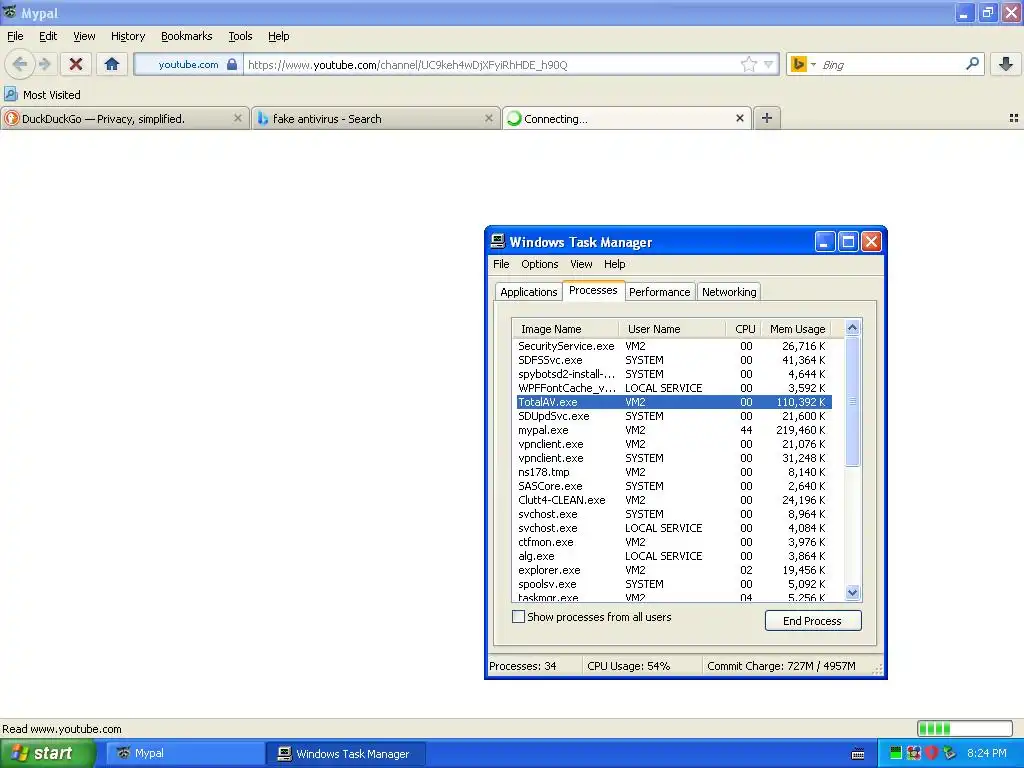The image size is (1024, 768).
Task: Open the Mypal File menu
Action: pyautogui.click(x=15, y=36)
